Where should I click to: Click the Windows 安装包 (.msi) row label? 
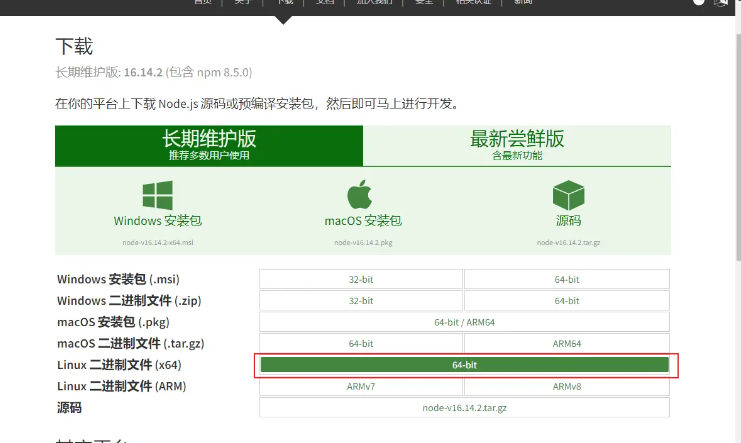pos(118,279)
